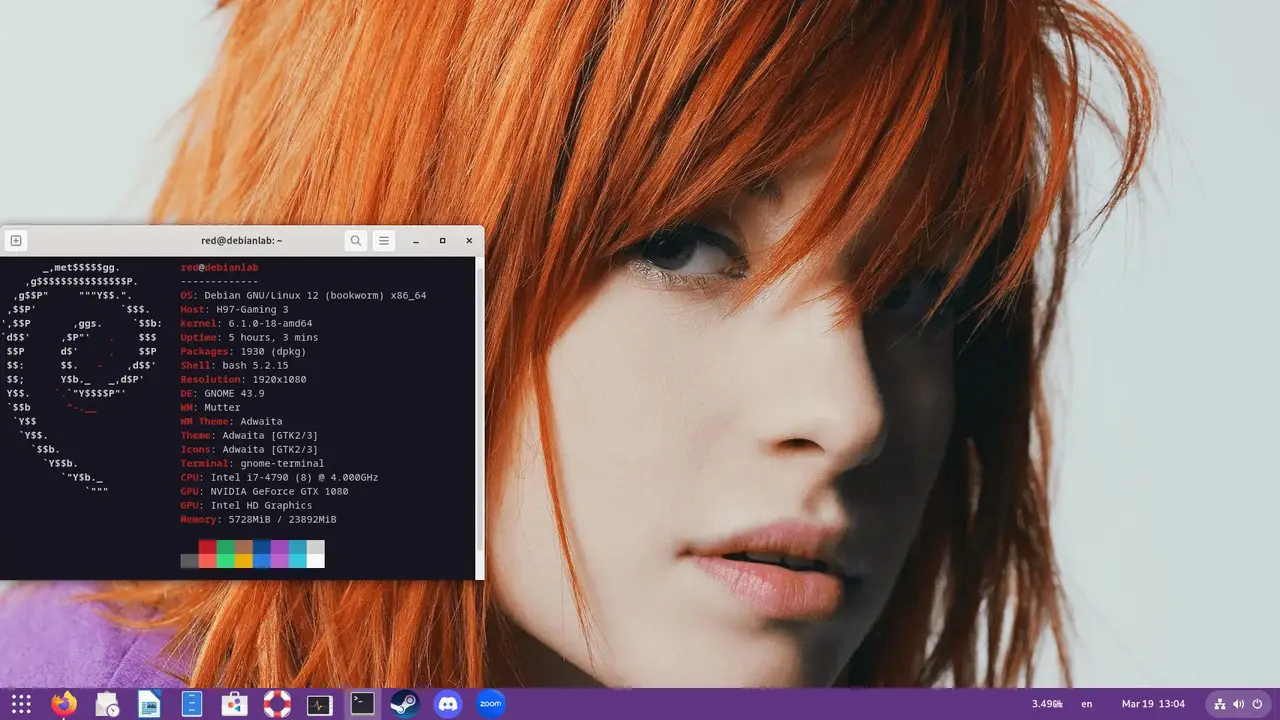This screenshot has height=720, width=1280.
Task: Click the 3.49 network speed indicator
Action: click(1047, 704)
